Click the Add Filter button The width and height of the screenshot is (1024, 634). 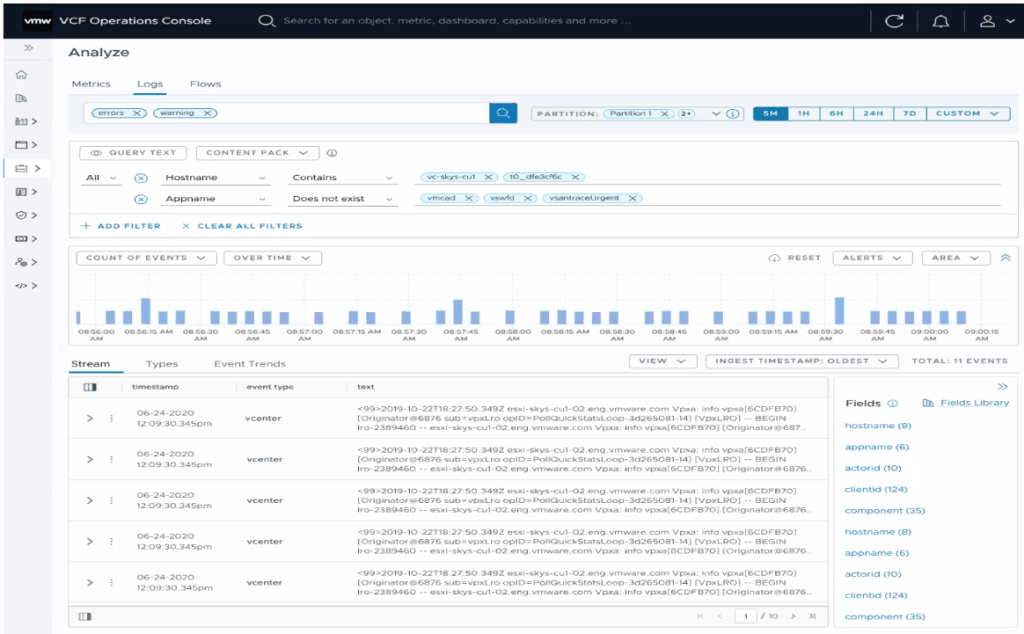pos(121,226)
